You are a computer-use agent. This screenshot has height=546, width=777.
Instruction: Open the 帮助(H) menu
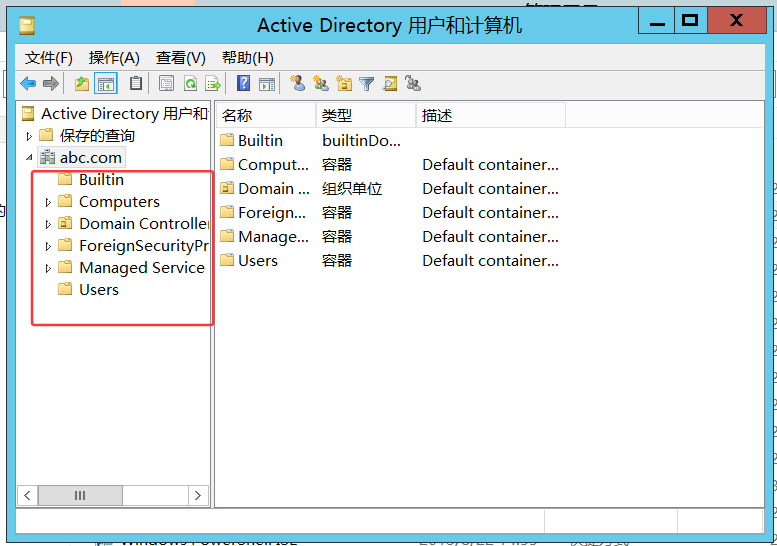pyautogui.click(x=247, y=58)
